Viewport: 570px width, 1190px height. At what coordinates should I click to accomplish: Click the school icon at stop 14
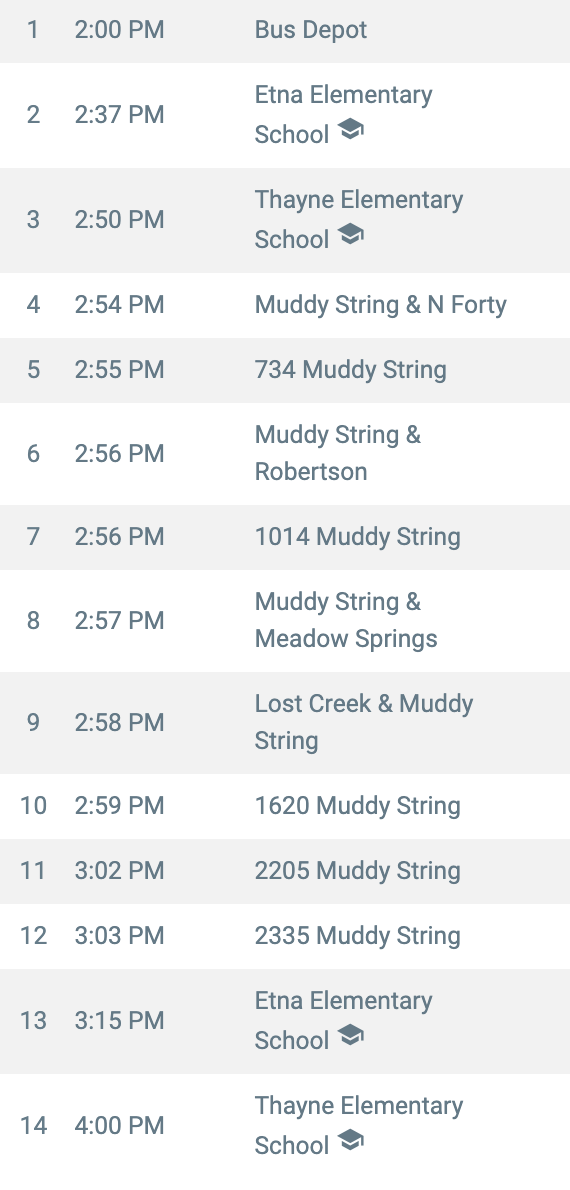(350, 1140)
